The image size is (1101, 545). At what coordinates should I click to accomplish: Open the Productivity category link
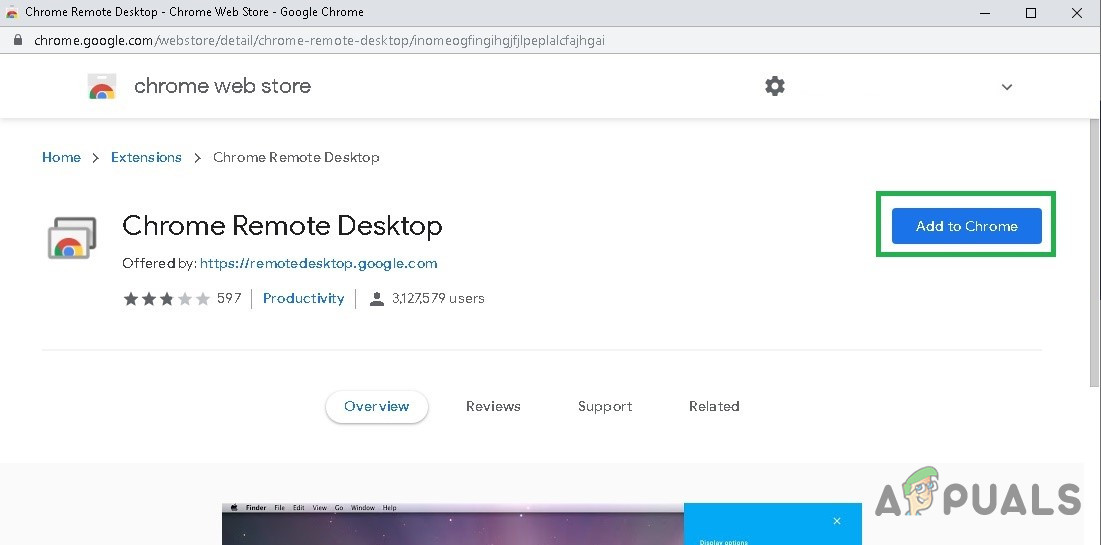point(303,299)
